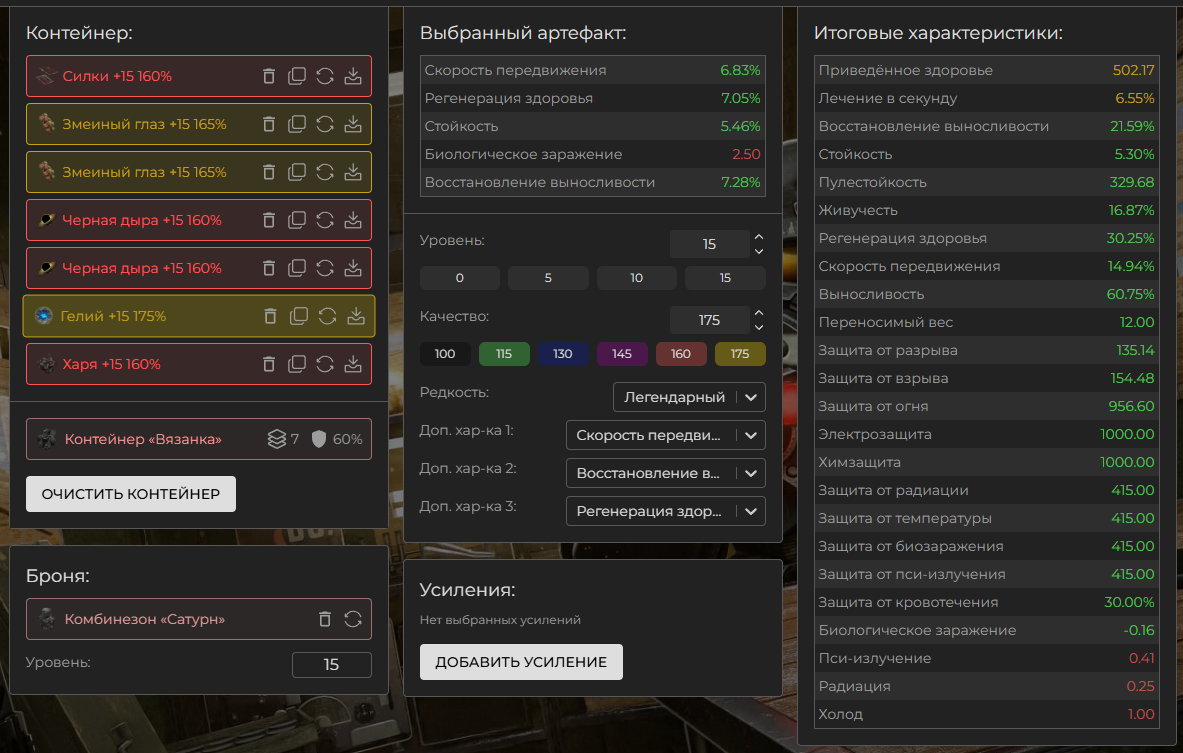The width and height of the screenshot is (1183, 753).
Task: Delete the Силки +15 160% artifact
Action: pyautogui.click(x=269, y=76)
